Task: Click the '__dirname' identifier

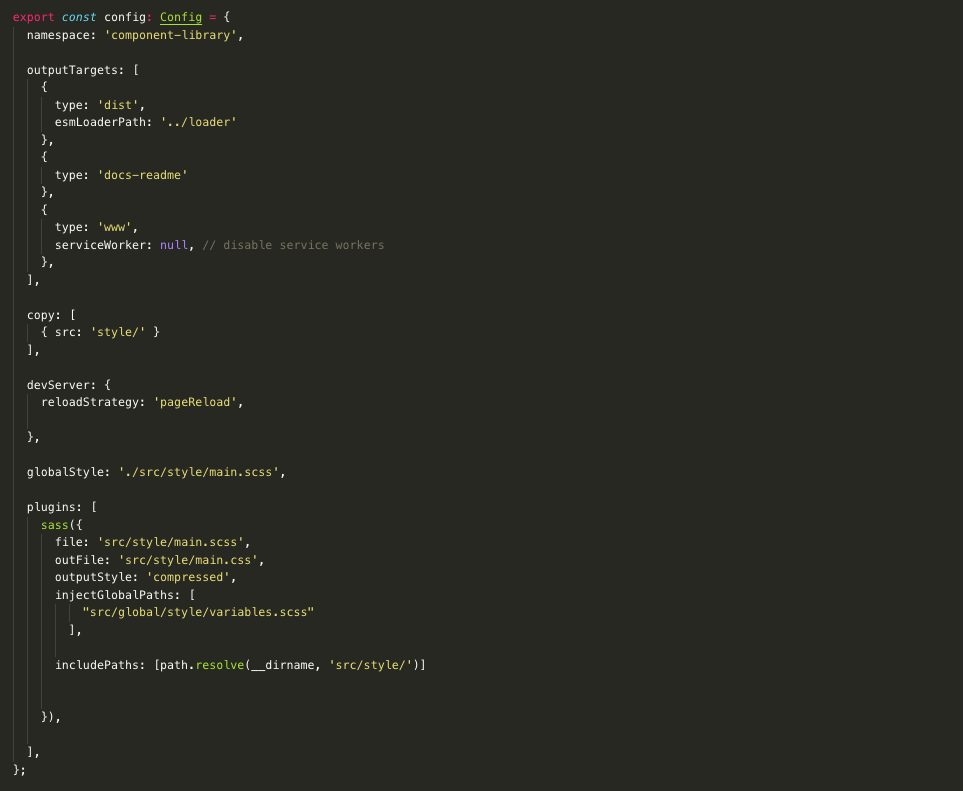Action: pos(283,665)
